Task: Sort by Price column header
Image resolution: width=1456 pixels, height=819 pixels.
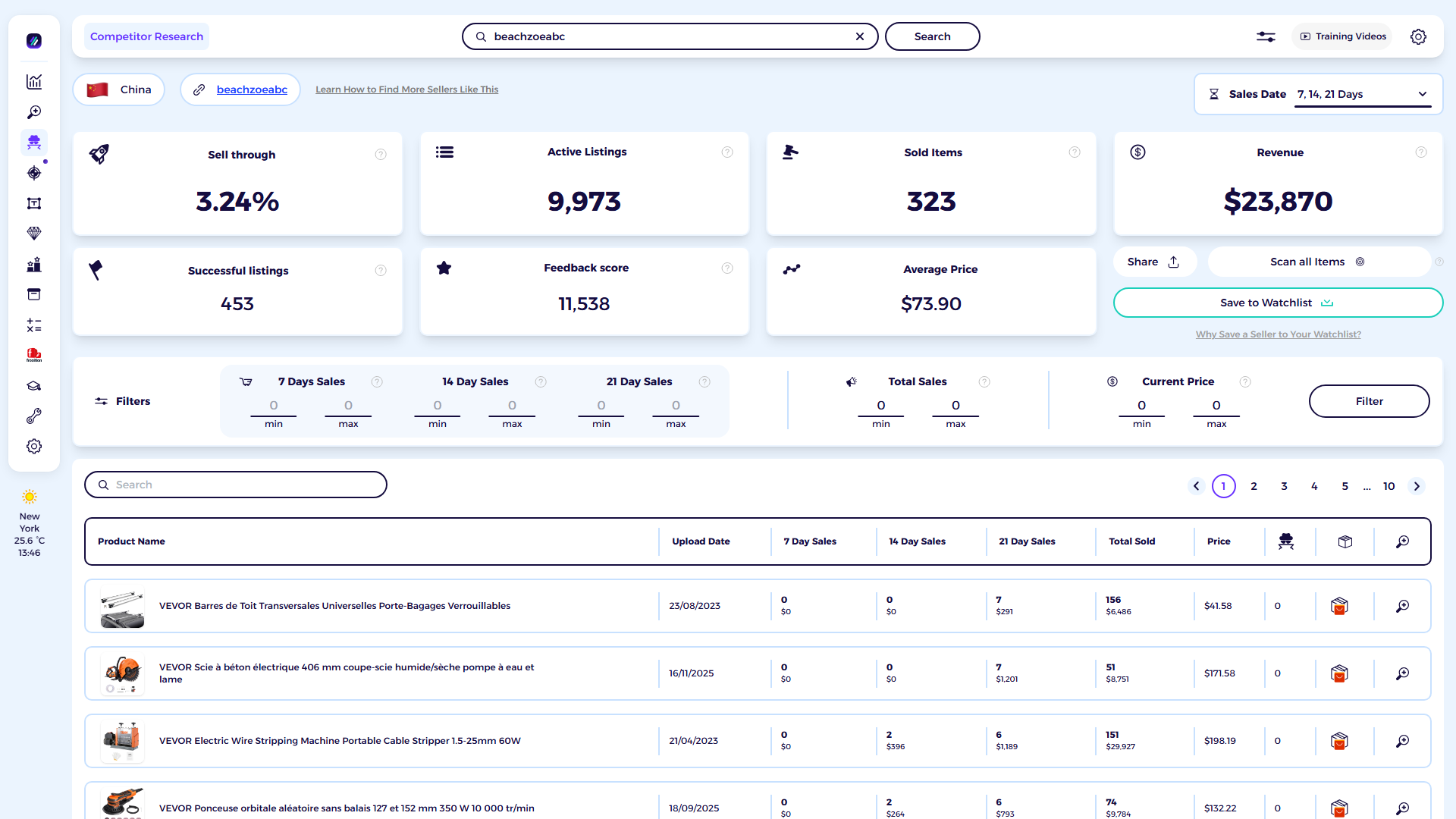Action: click(1219, 541)
